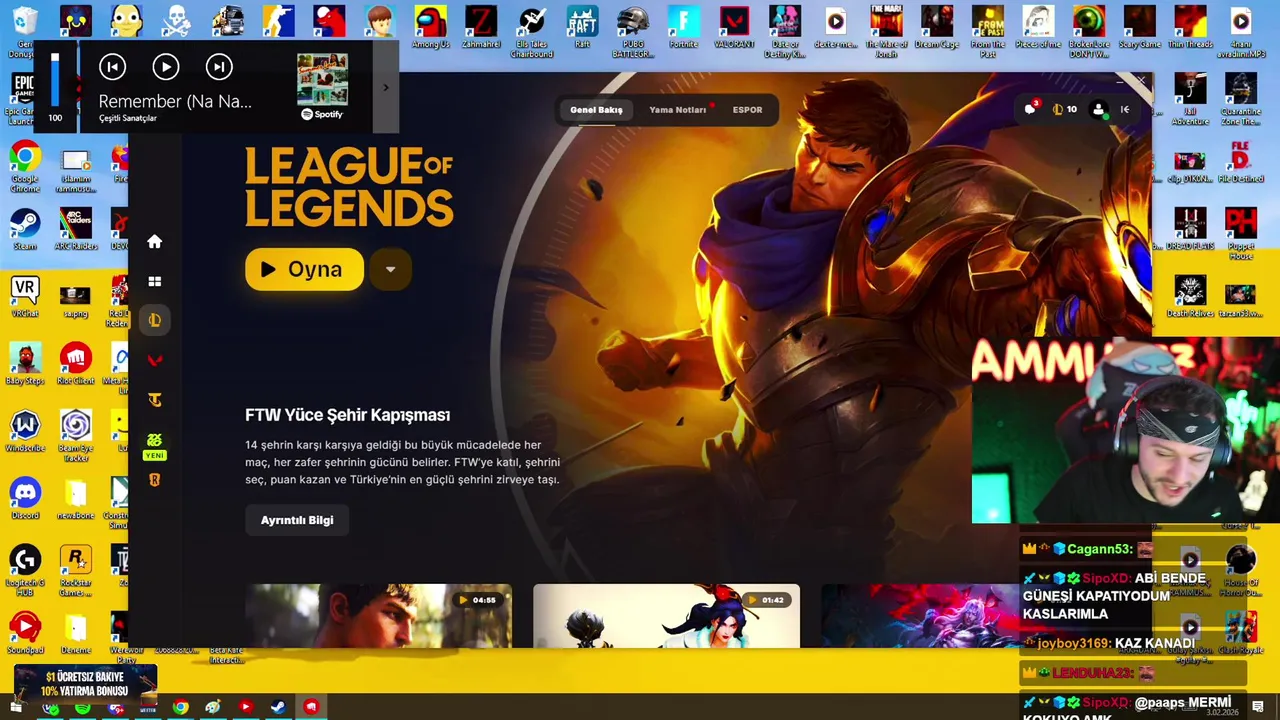This screenshot has width=1280, height=720.
Task: Collapse the social panel arrow icon
Action: pos(1125,109)
